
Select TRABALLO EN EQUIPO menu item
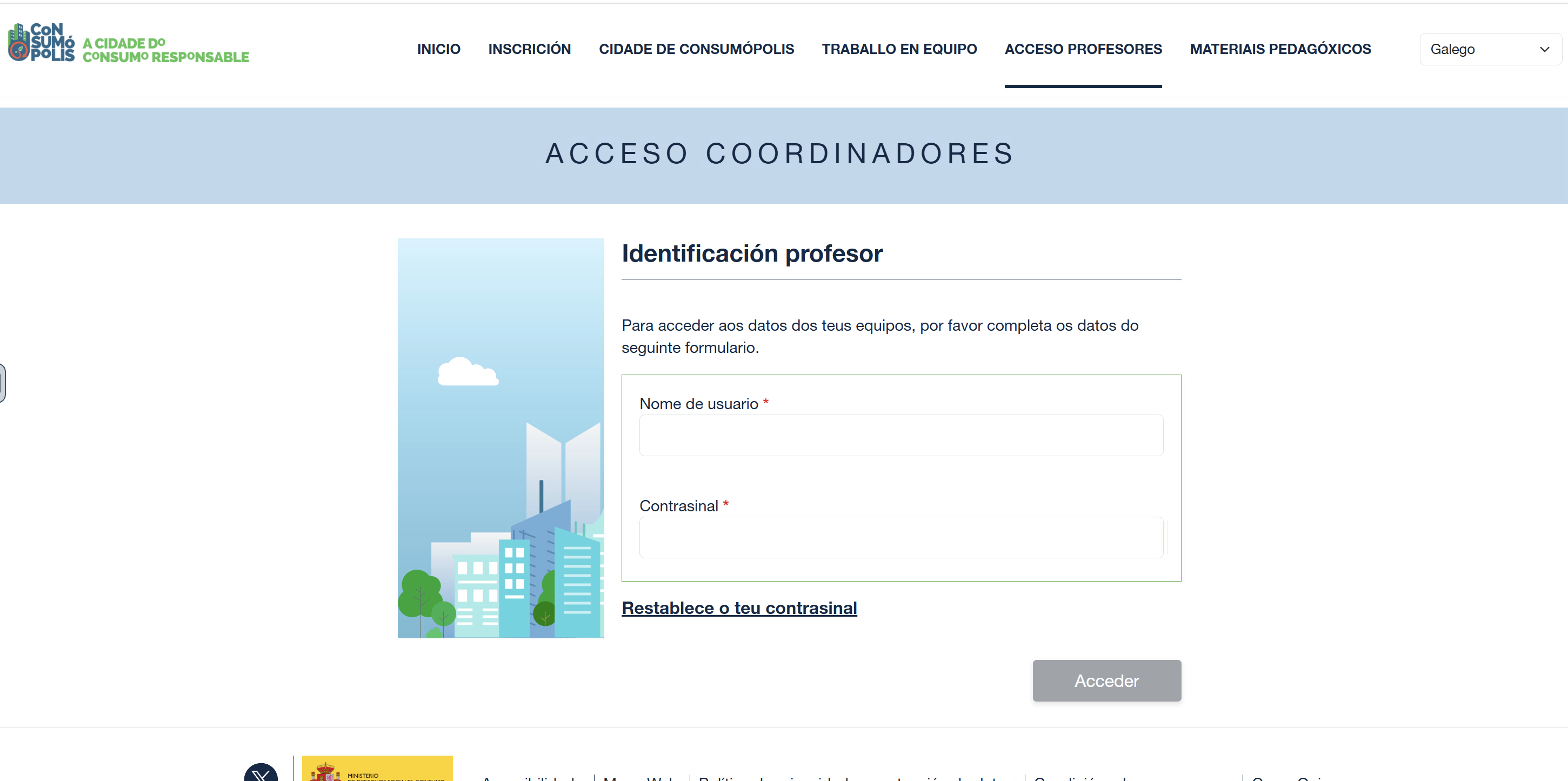[x=899, y=49]
